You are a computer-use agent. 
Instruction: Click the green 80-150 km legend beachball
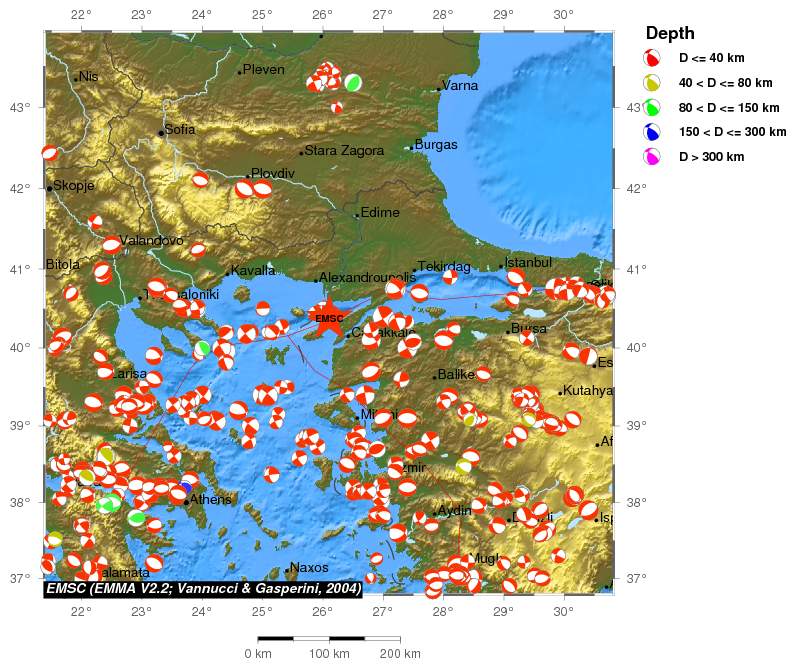(x=652, y=107)
